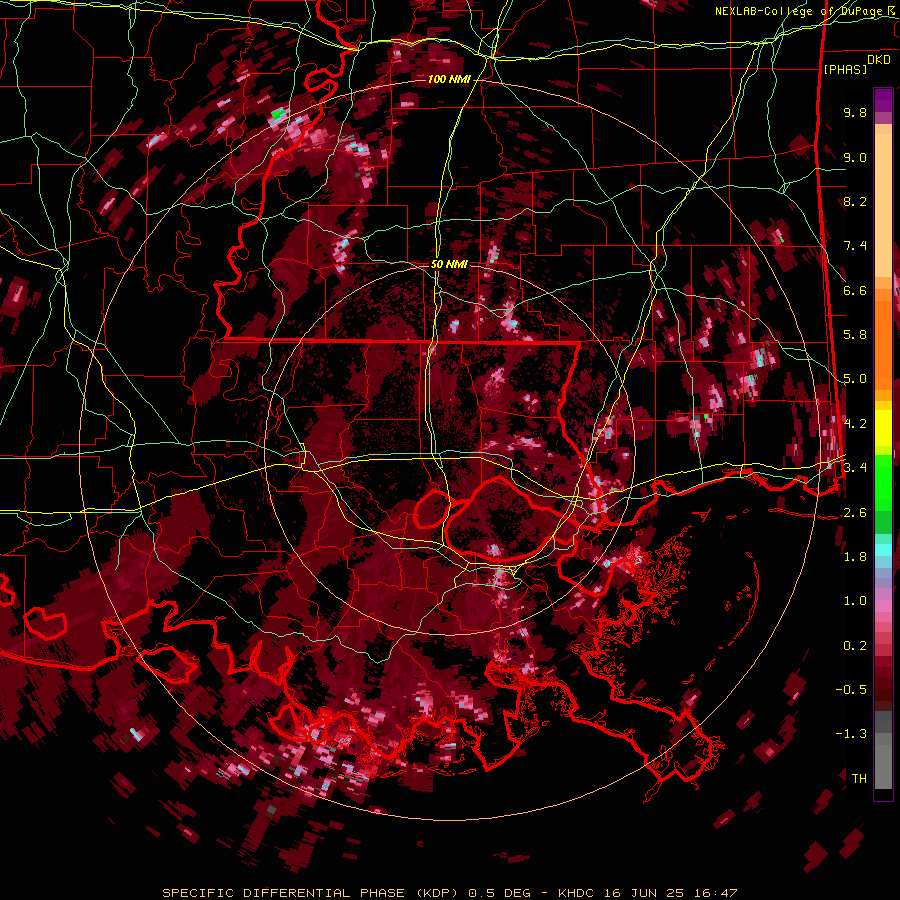Click the 2.6 value on the color scale
This screenshot has height=900, width=900.
[x=855, y=513]
